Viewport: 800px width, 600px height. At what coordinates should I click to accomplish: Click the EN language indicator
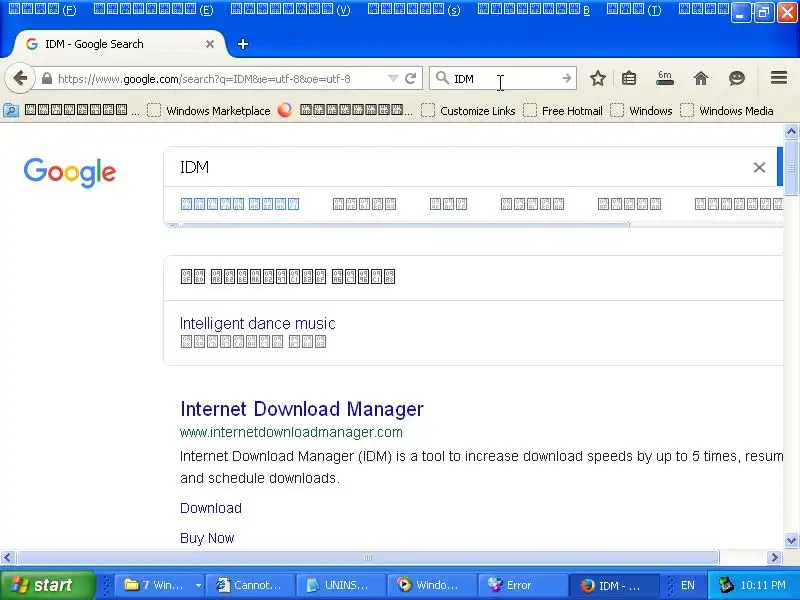coord(687,585)
